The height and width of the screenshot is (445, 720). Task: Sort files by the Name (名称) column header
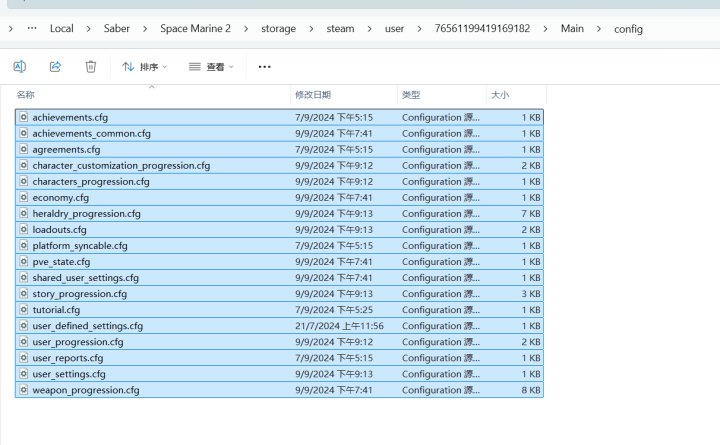26,94
